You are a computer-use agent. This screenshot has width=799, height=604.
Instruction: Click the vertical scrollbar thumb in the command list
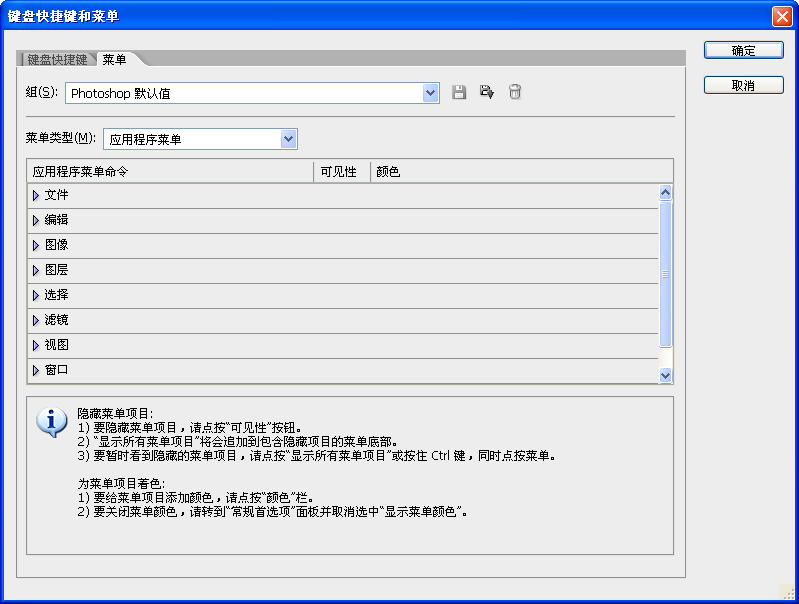pos(666,273)
